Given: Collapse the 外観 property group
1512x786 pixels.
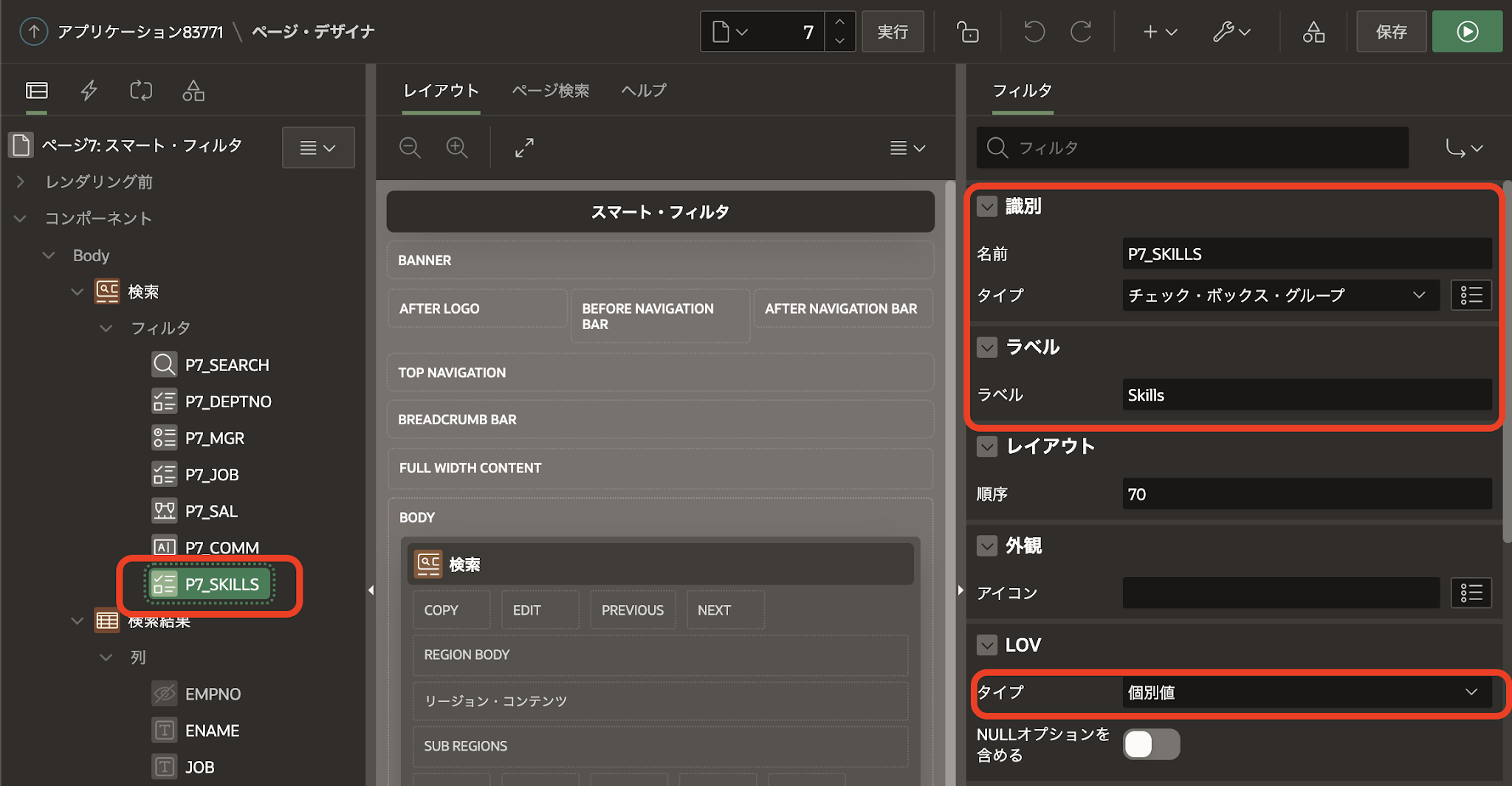Looking at the screenshot, I should tap(987, 545).
